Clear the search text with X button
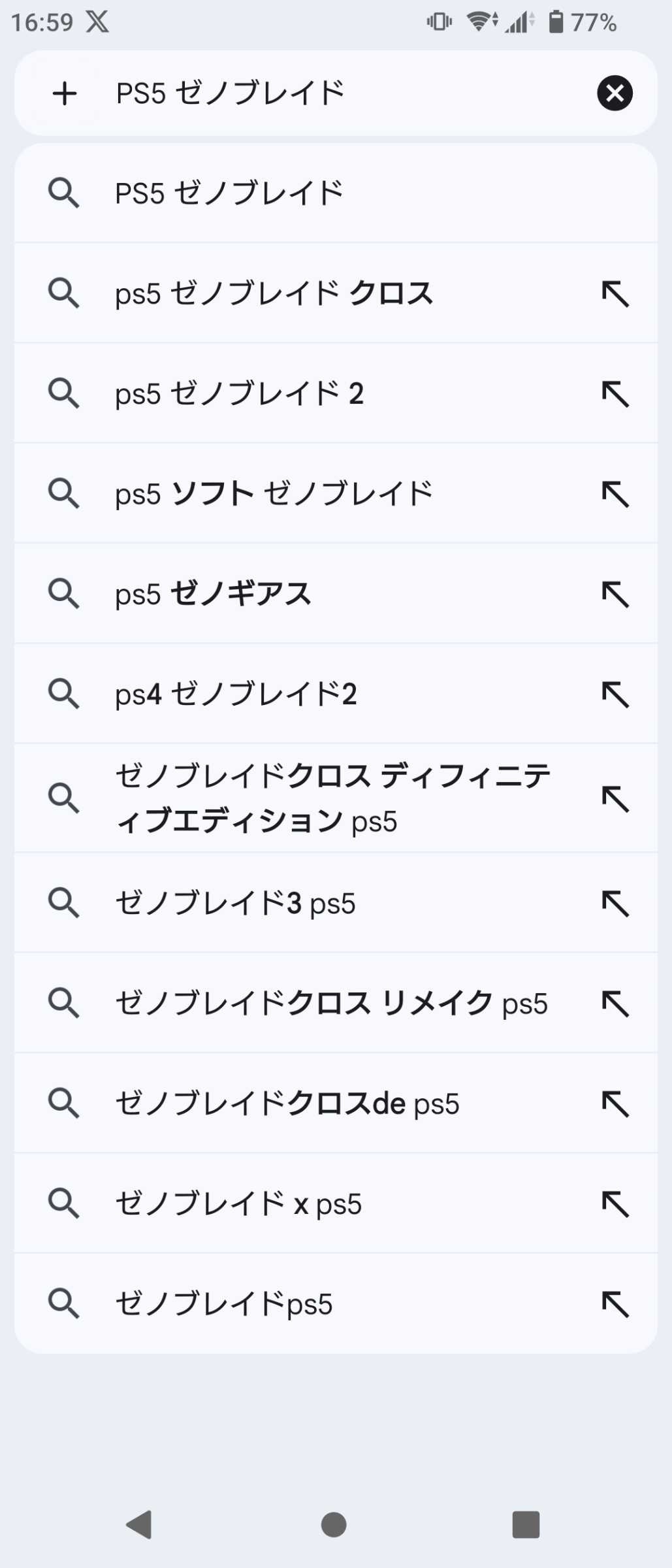The height and width of the screenshot is (1568, 672). pyautogui.click(x=614, y=93)
